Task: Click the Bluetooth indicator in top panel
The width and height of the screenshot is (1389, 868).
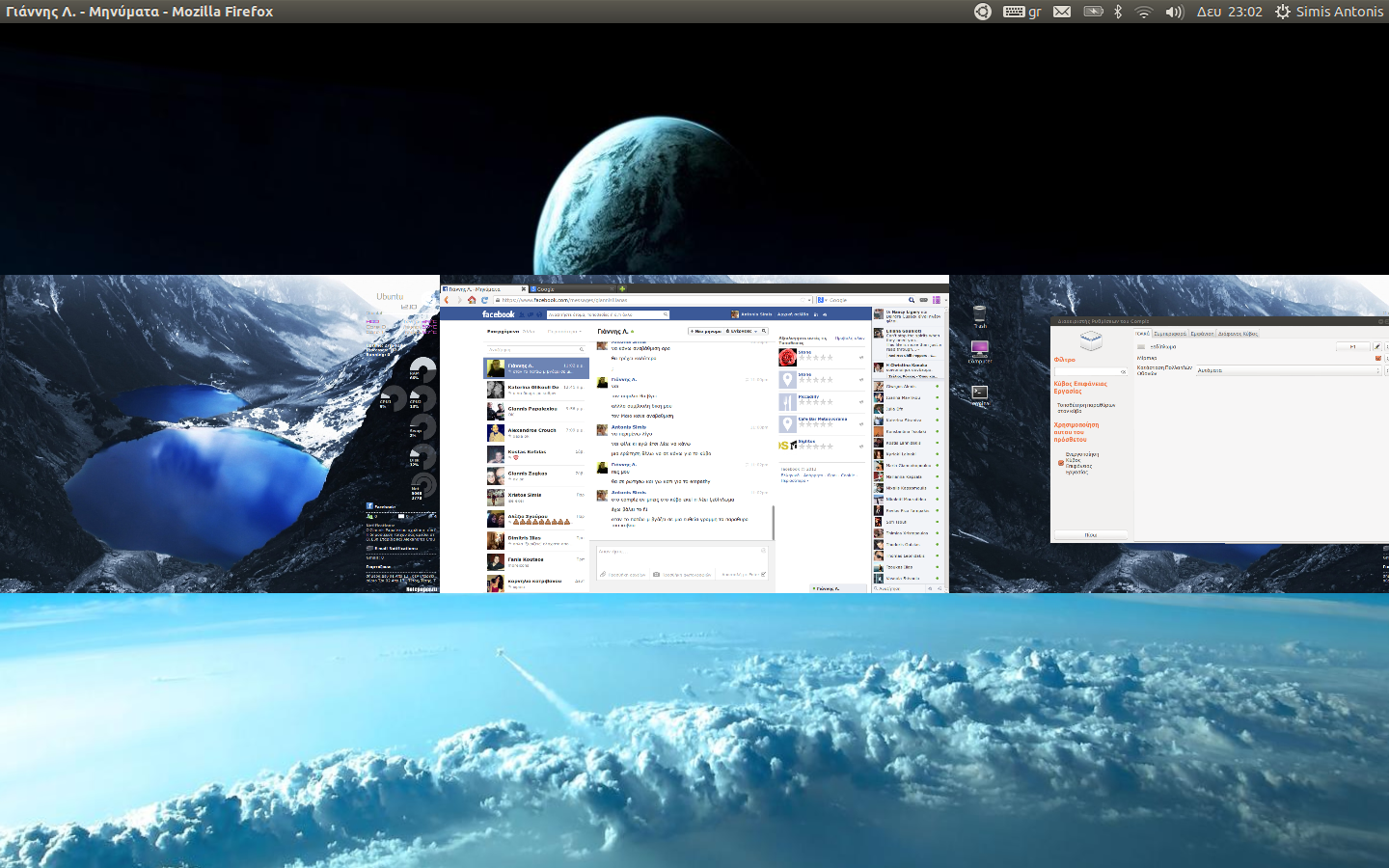Action: 1118,12
